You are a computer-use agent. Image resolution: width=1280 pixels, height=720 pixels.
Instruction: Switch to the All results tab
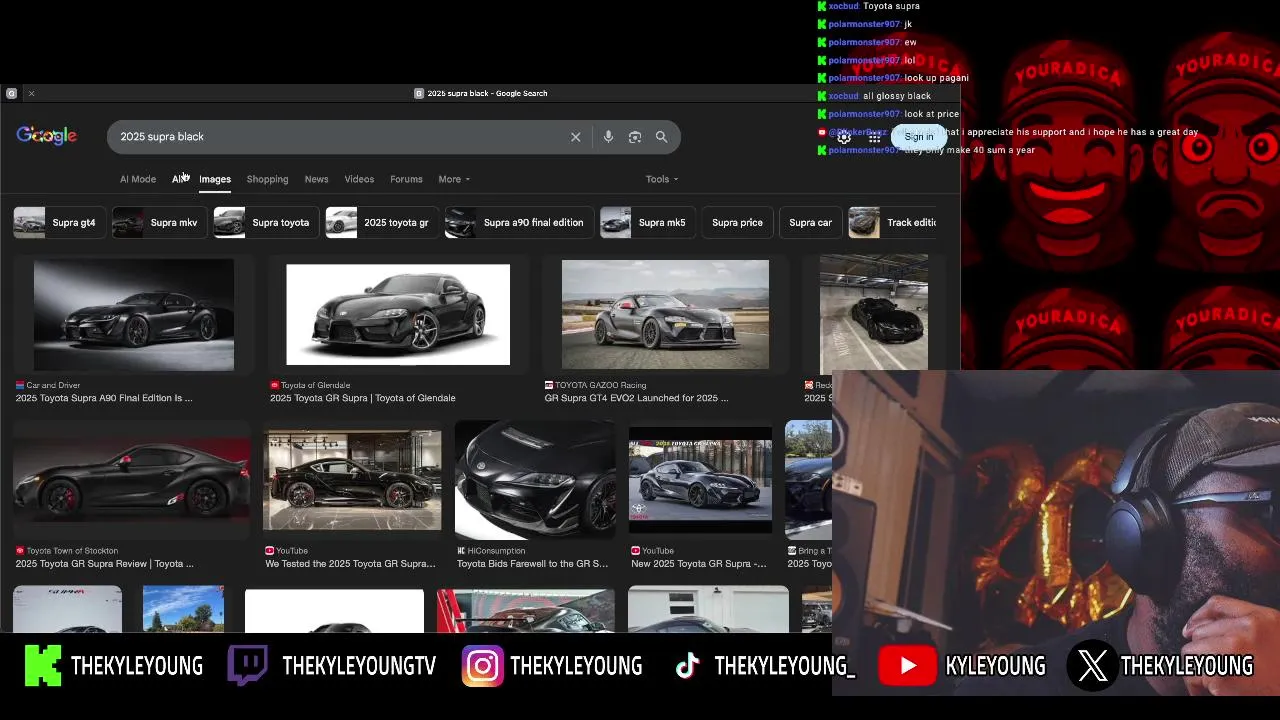[x=178, y=179]
